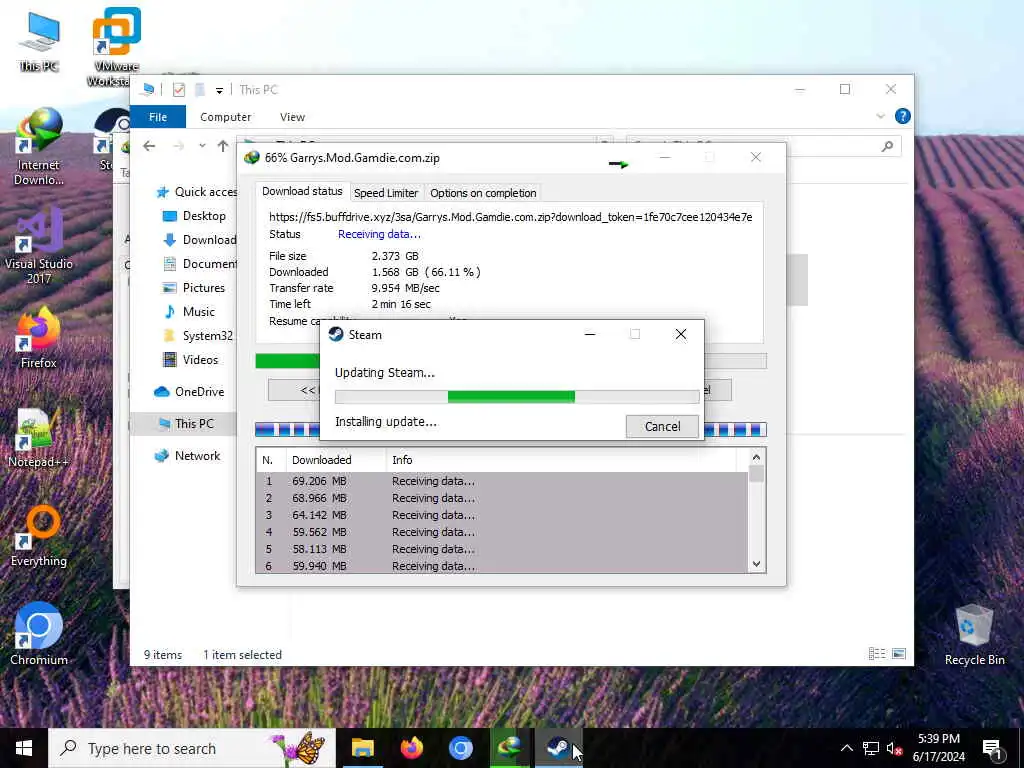
Task: Open the Windows Start menu
Action: pyautogui.click(x=24, y=748)
